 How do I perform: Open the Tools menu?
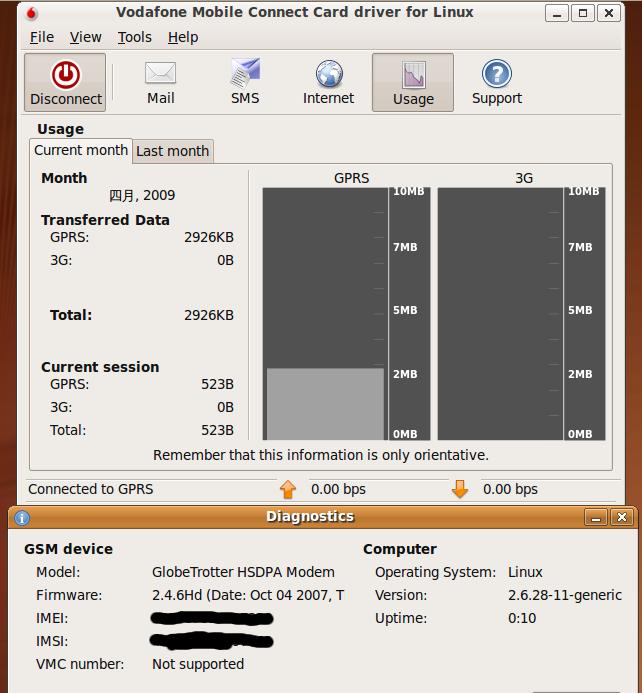coord(135,37)
